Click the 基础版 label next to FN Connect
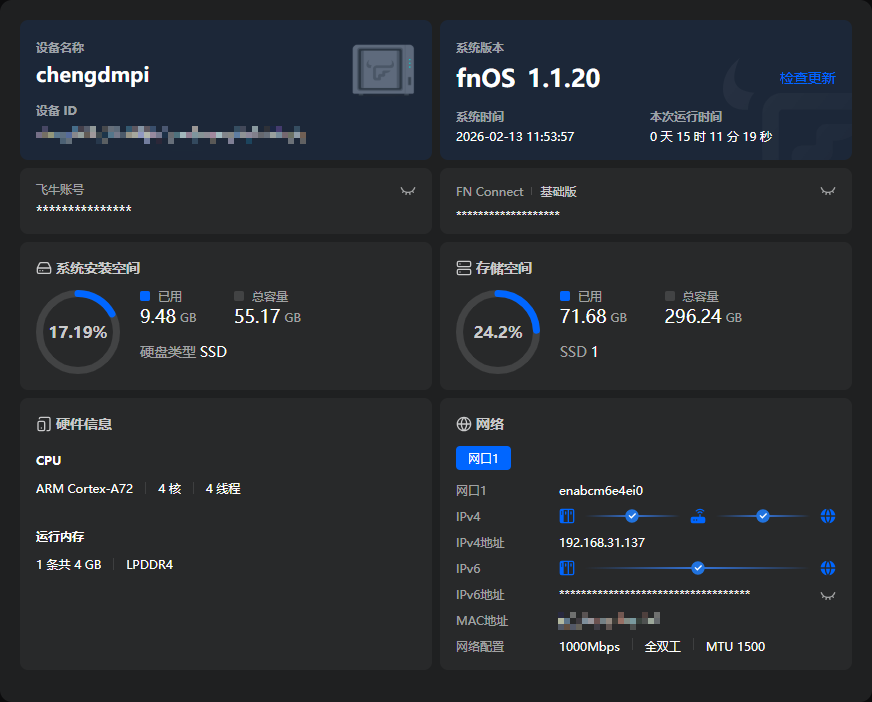This screenshot has height=702, width=872. (x=558, y=192)
